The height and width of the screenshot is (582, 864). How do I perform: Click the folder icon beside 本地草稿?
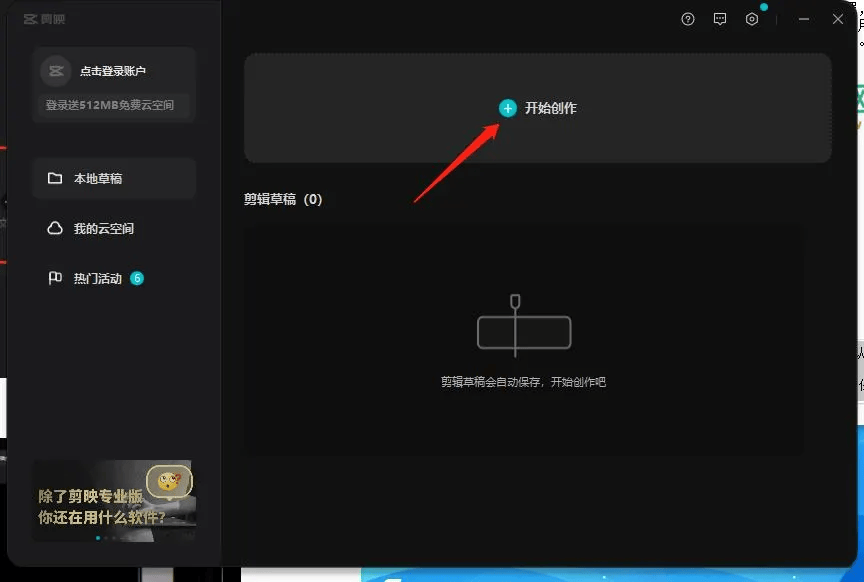55,178
